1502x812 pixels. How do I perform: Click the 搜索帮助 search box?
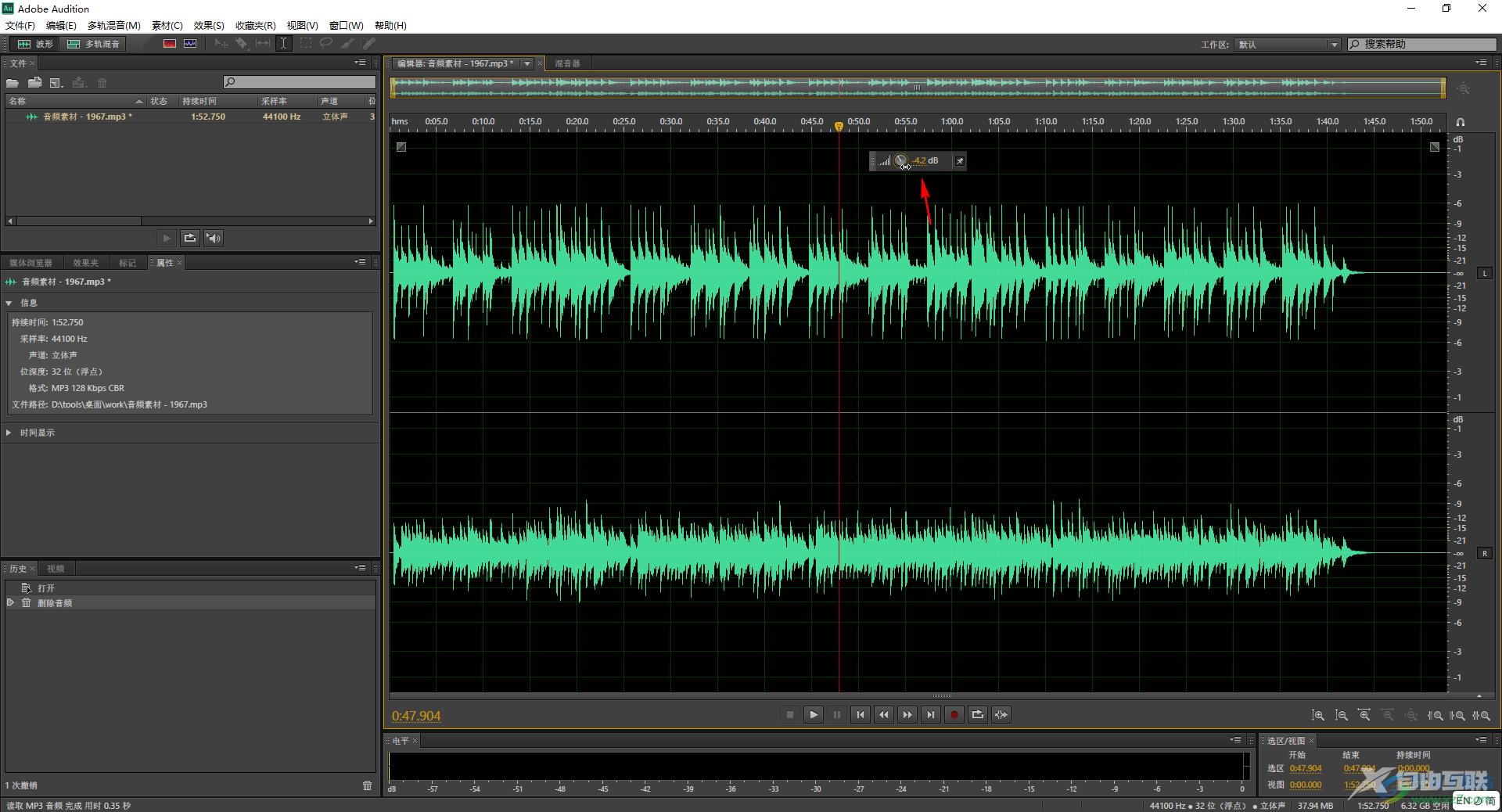click(x=1421, y=44)
